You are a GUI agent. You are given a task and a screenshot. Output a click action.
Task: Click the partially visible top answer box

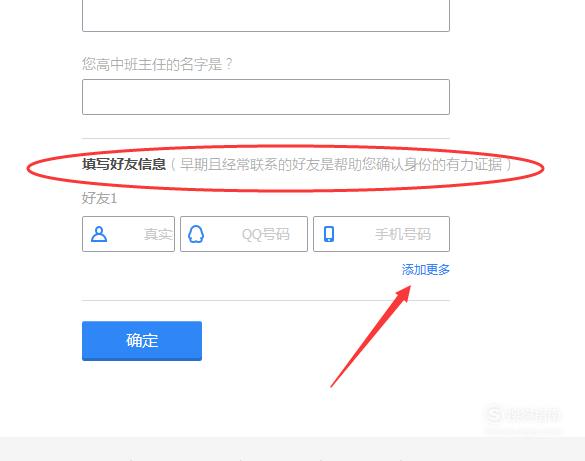click(266, 16)
